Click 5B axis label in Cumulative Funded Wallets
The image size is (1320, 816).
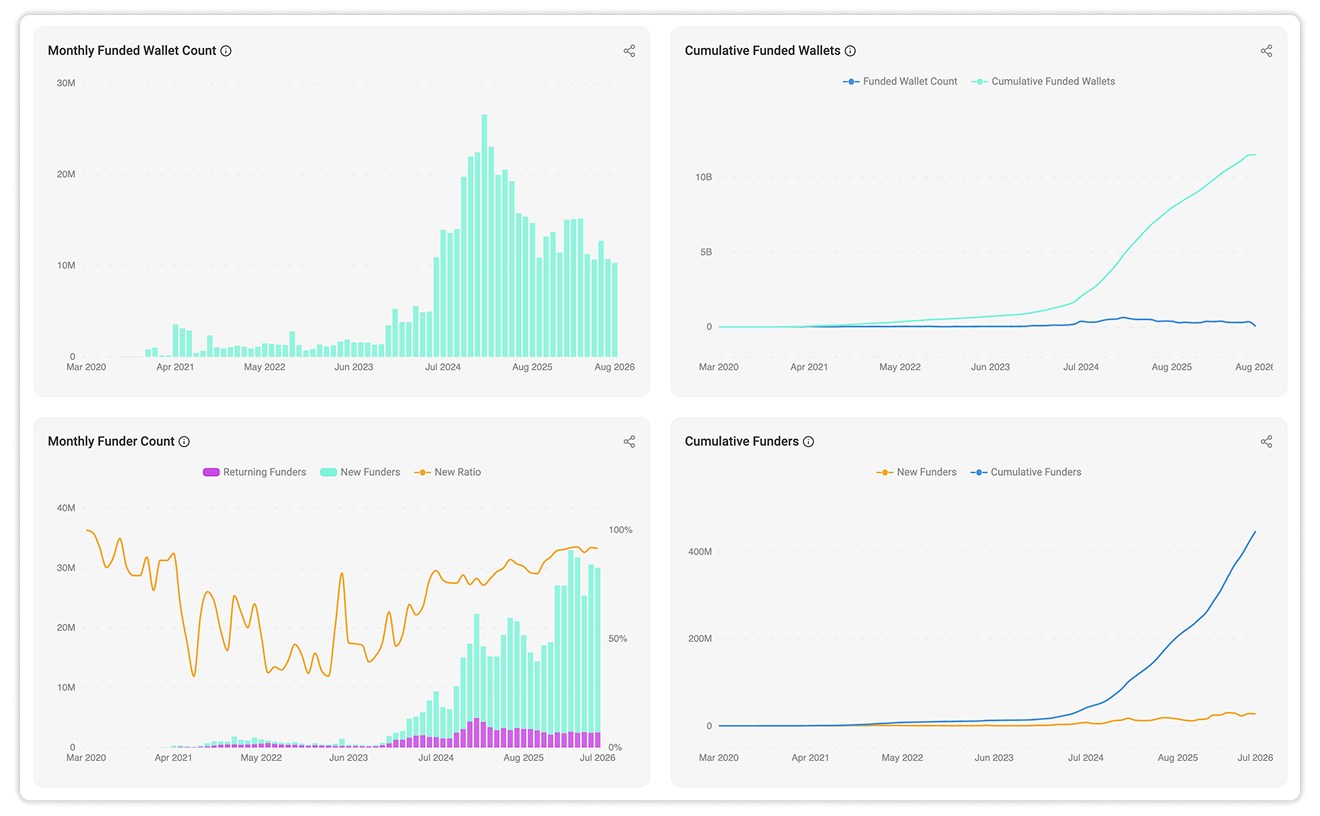click(706, 252)
